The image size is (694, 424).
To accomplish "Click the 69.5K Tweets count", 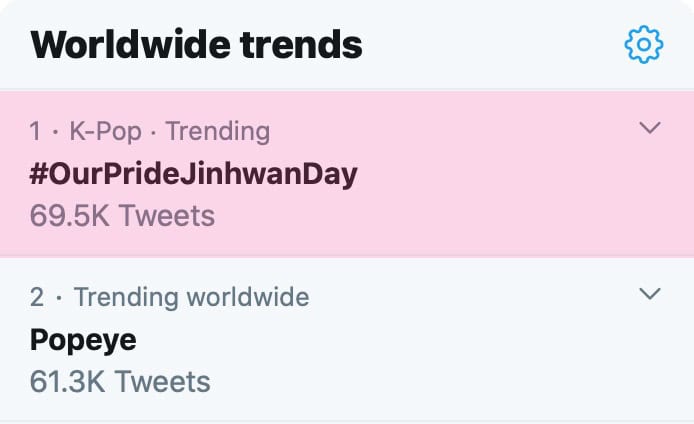I will (122, 215).
